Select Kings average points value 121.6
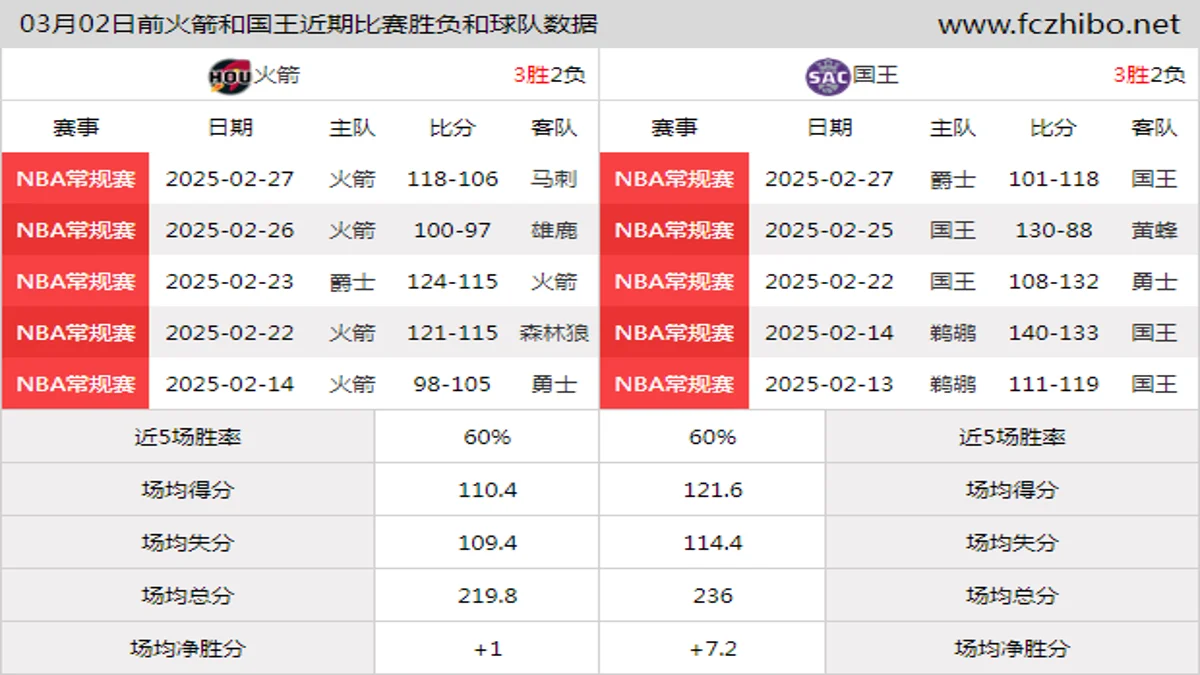This screenshot has width=1200, height=675. [x=712, y=490]
